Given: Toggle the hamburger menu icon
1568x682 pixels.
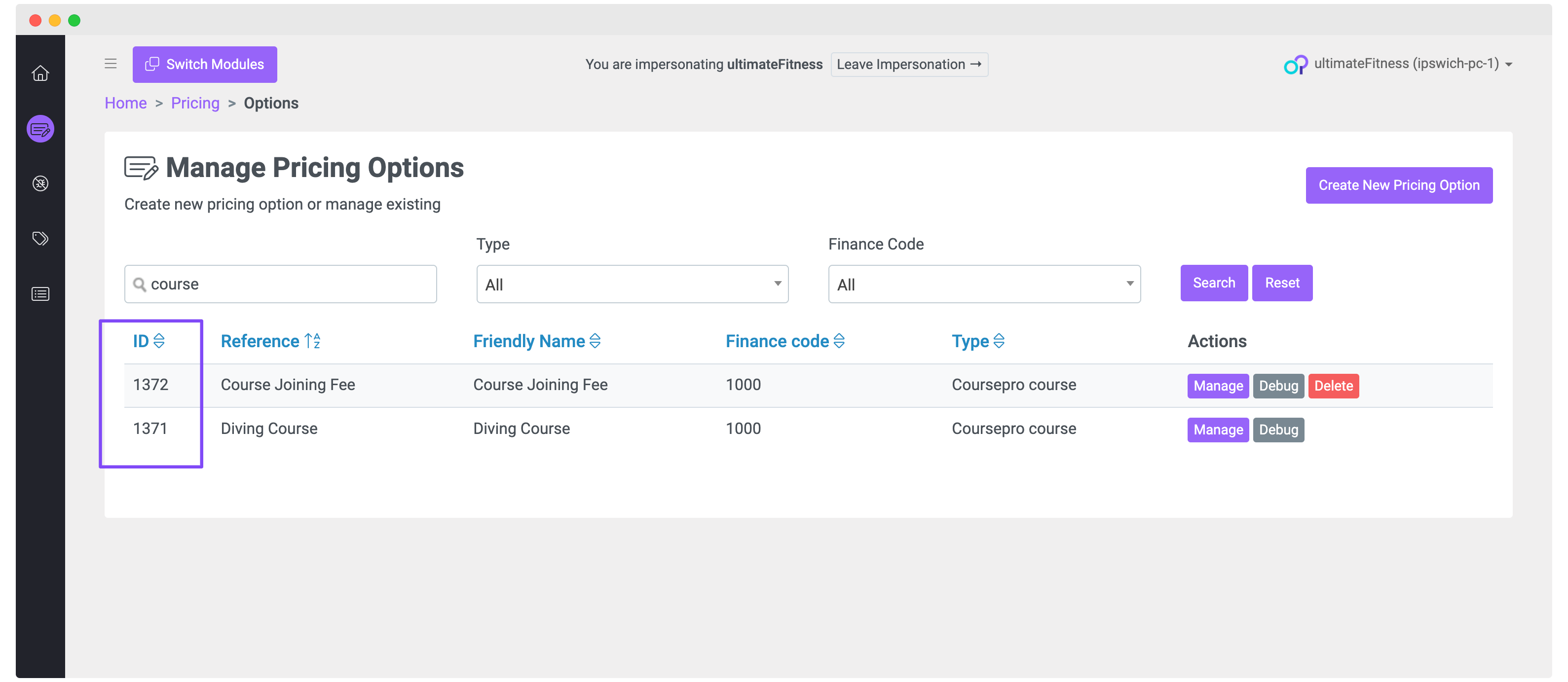Looking at the screenshot, I should tap(110, 64).
